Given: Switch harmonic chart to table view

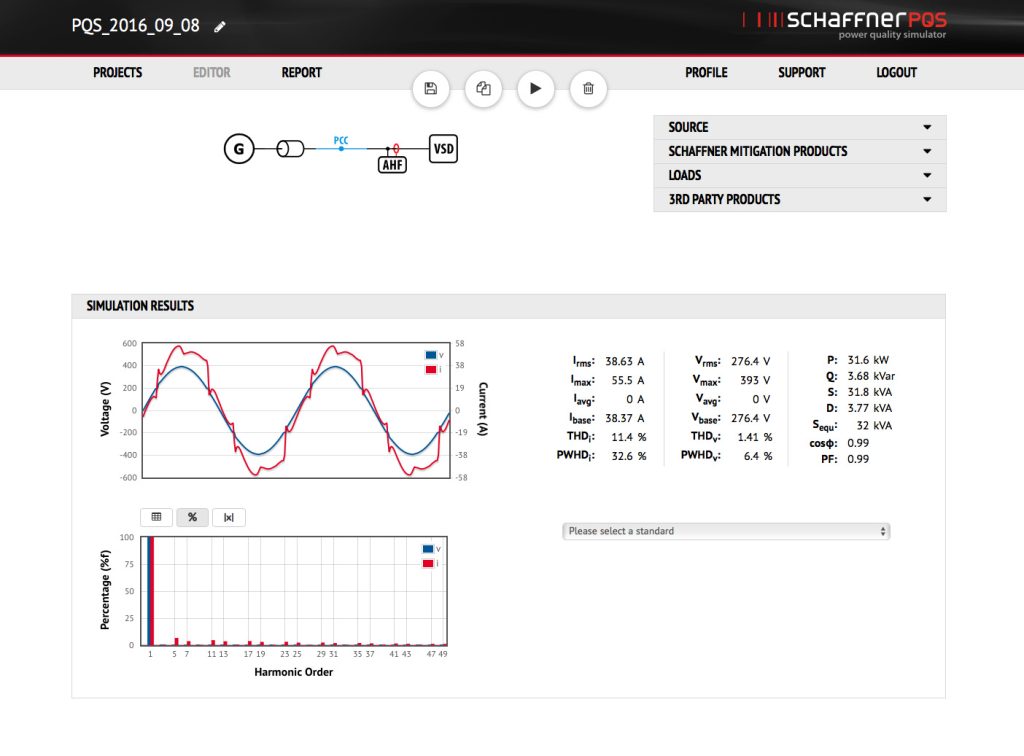Looking at the screenshot, I should click(156, 517).
